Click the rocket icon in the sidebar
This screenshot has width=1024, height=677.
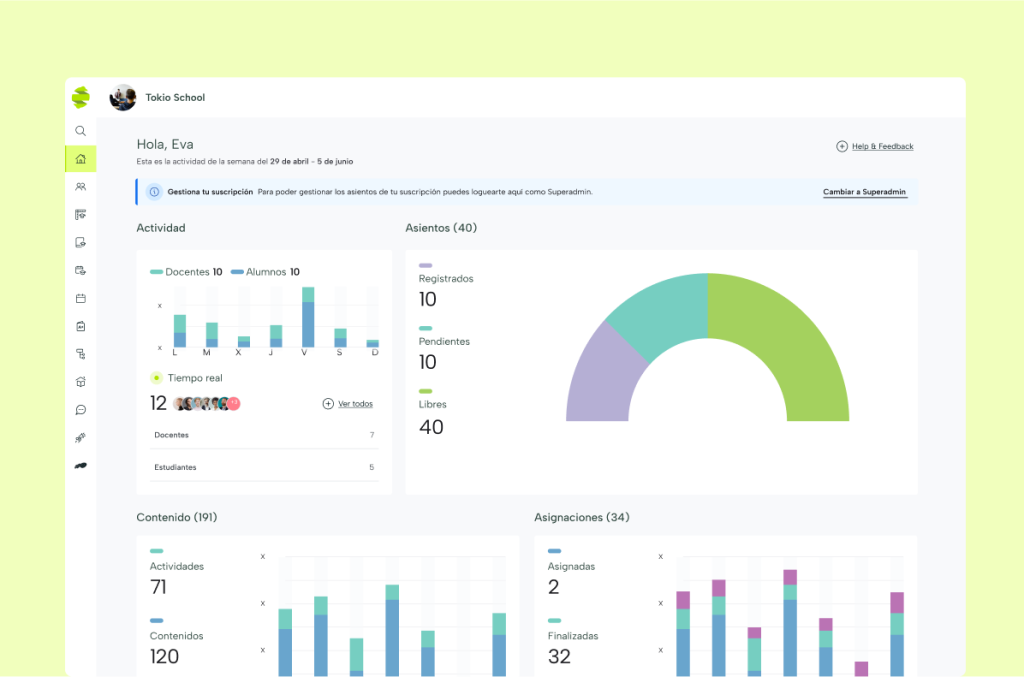(x=81, y=438)
